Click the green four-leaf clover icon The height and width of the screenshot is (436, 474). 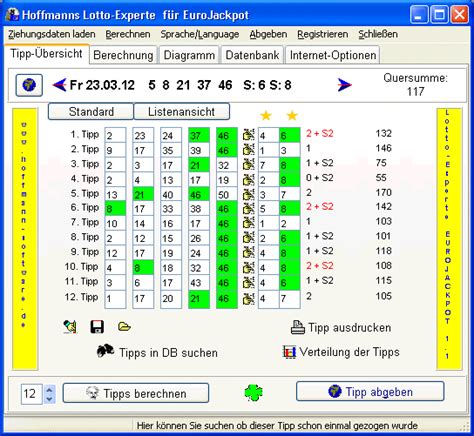click(x=253, y=392)
